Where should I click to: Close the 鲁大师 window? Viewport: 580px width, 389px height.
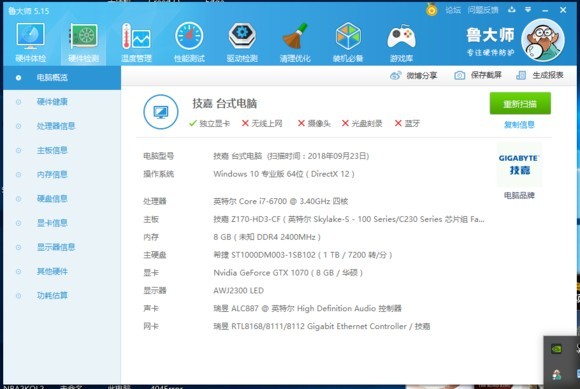563,10
